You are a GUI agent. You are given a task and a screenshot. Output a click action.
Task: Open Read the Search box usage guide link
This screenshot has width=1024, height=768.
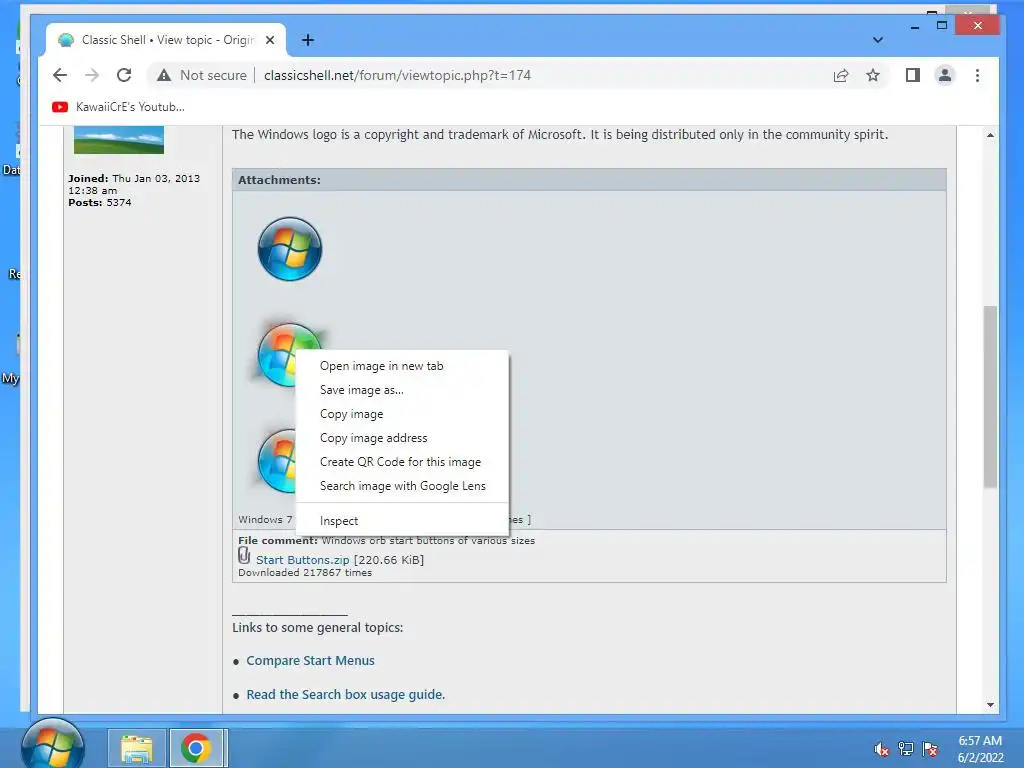[x=345, y=695]
